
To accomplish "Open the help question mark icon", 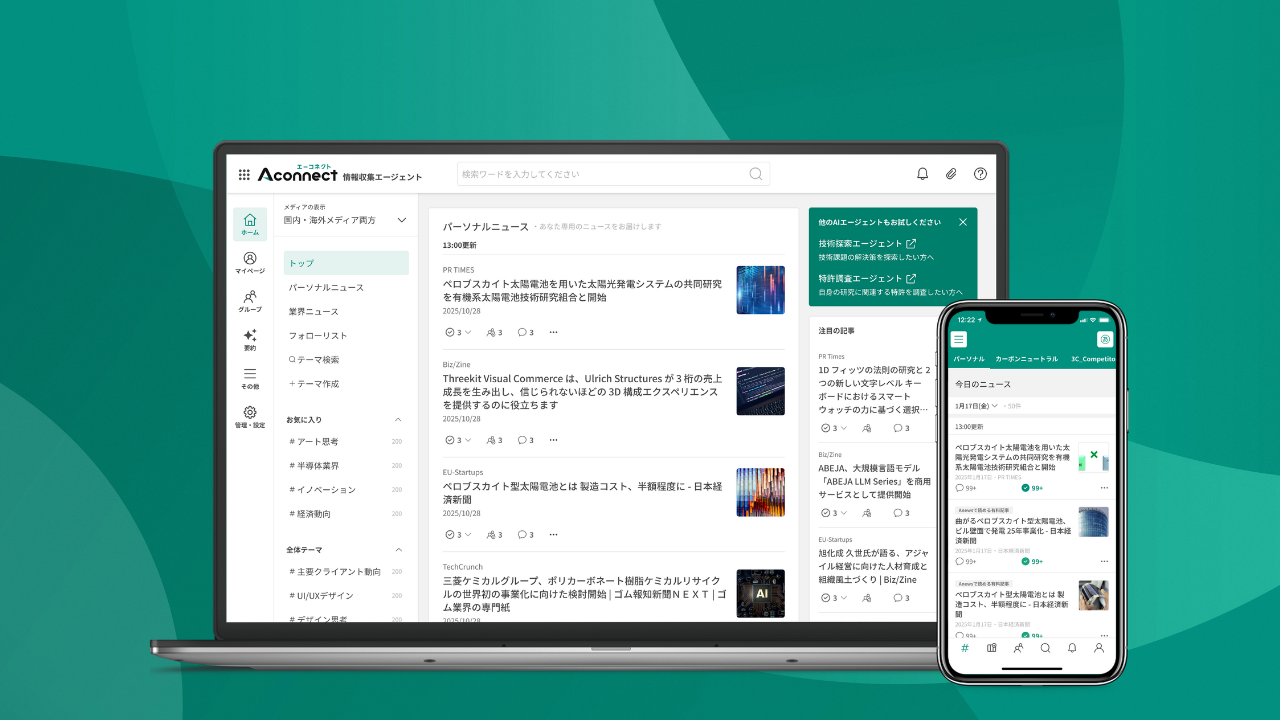I will (x=980, y=174).
